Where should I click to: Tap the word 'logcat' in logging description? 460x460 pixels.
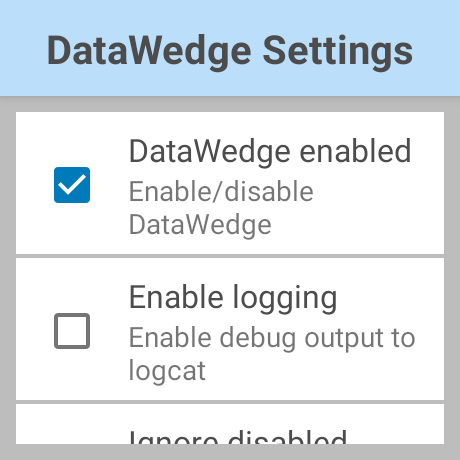coord(167,371)
